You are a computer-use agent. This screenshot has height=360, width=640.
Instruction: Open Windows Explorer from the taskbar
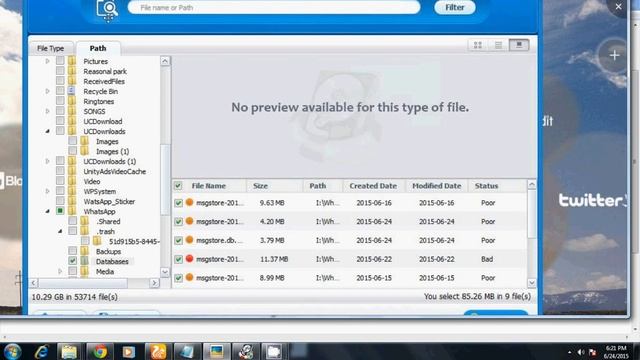pos(69,351)
